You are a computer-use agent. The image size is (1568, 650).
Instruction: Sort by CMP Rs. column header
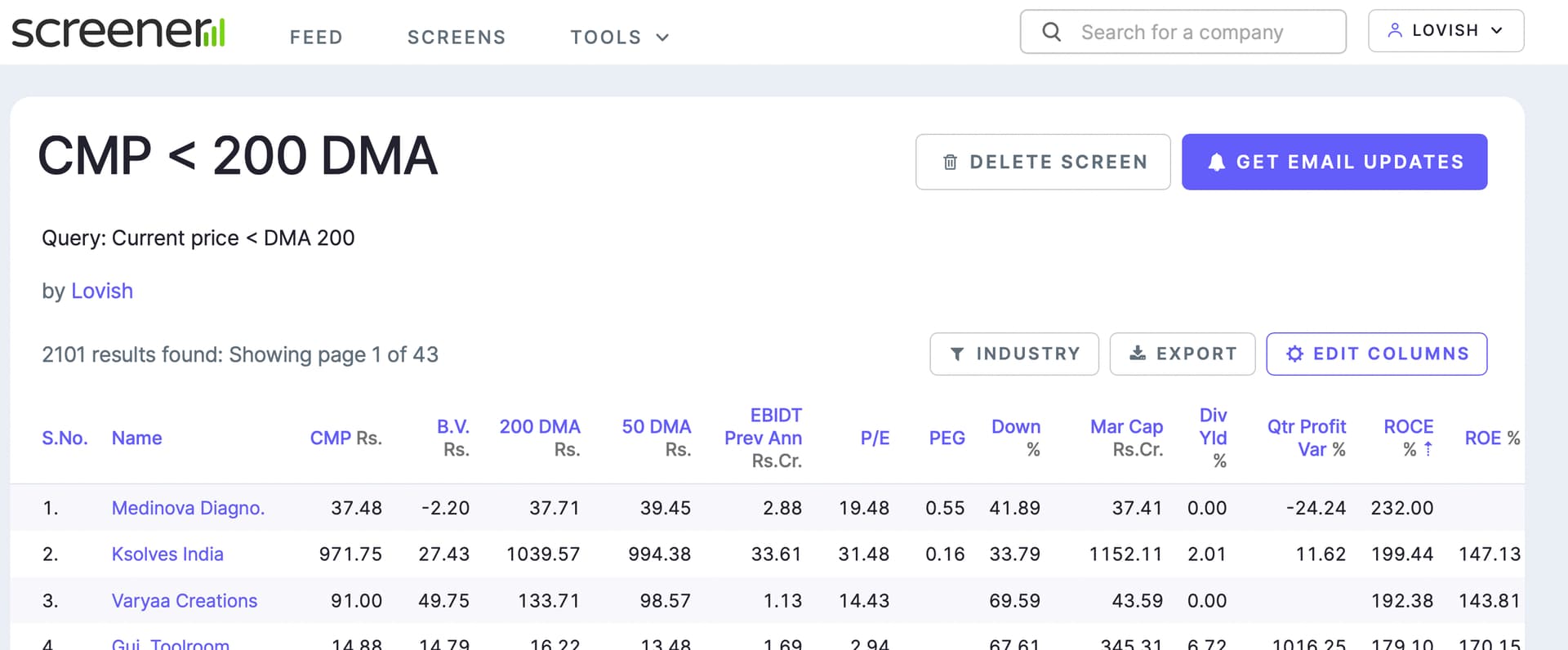click(x=346, y=439)
